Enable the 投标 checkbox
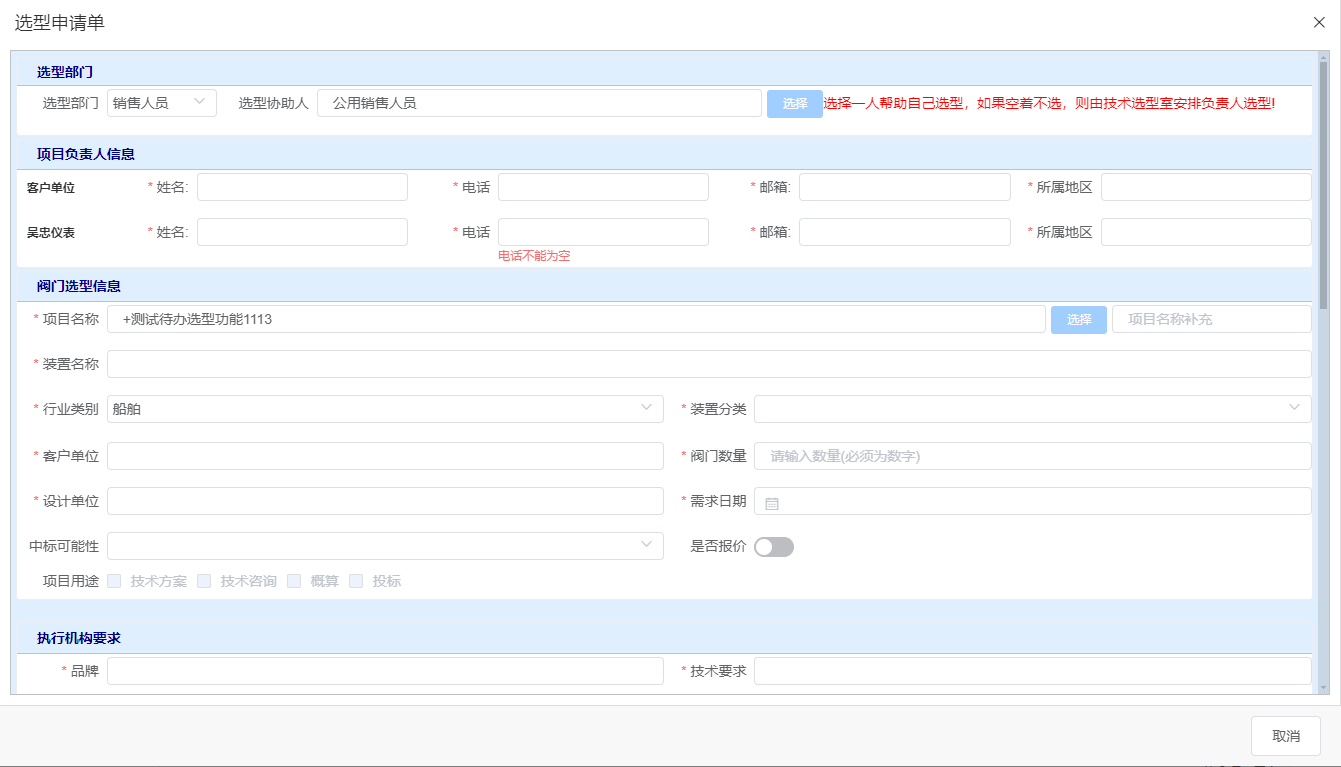Image resolution: width=1341 pixels, height=767 pixels. [x=356, y=581]
